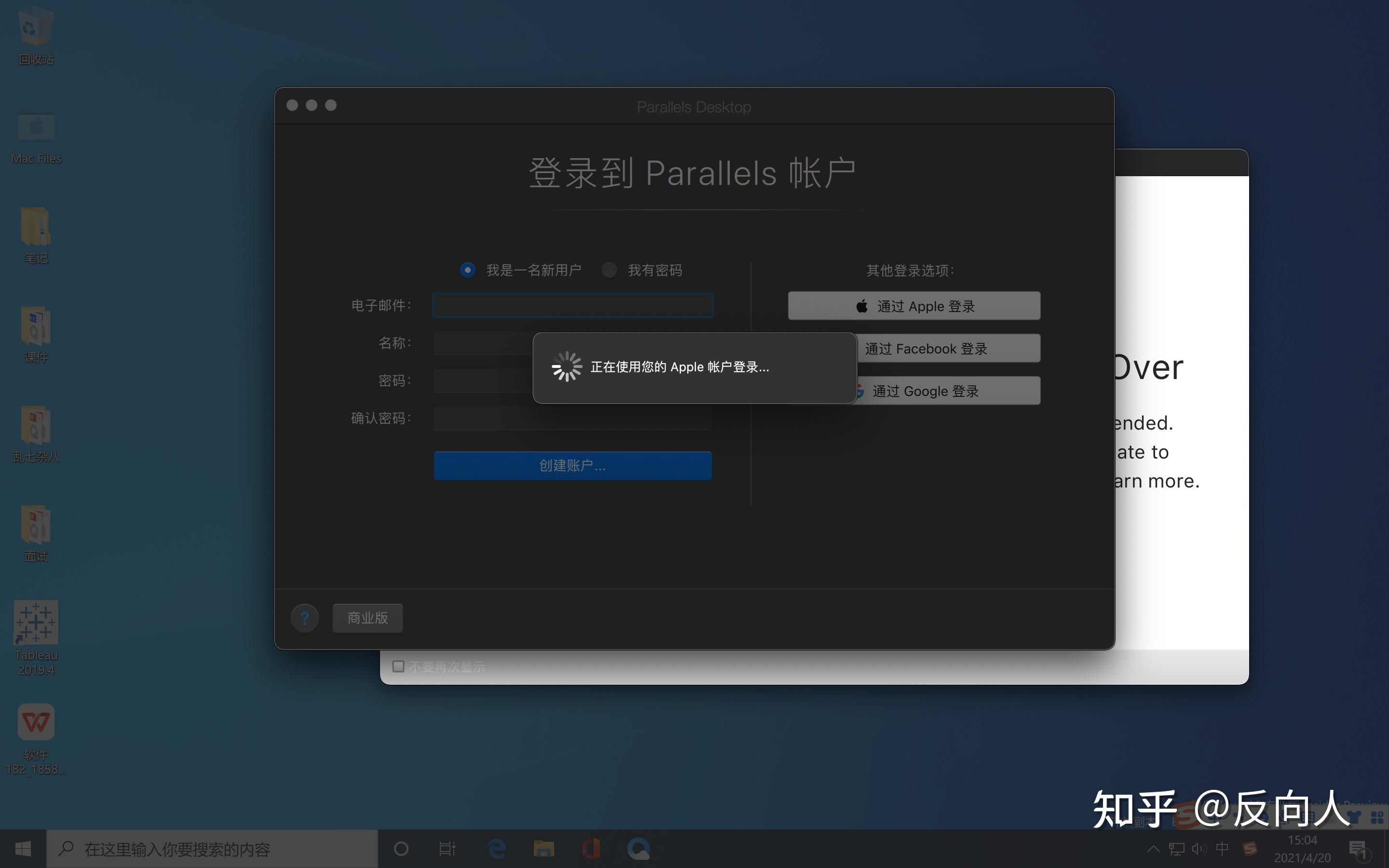This screenshot has height=868, width=1389.
Task: Launch the Tableau 2019.4 shortcut
Action: pyautogui.click(x=36, y=638)
